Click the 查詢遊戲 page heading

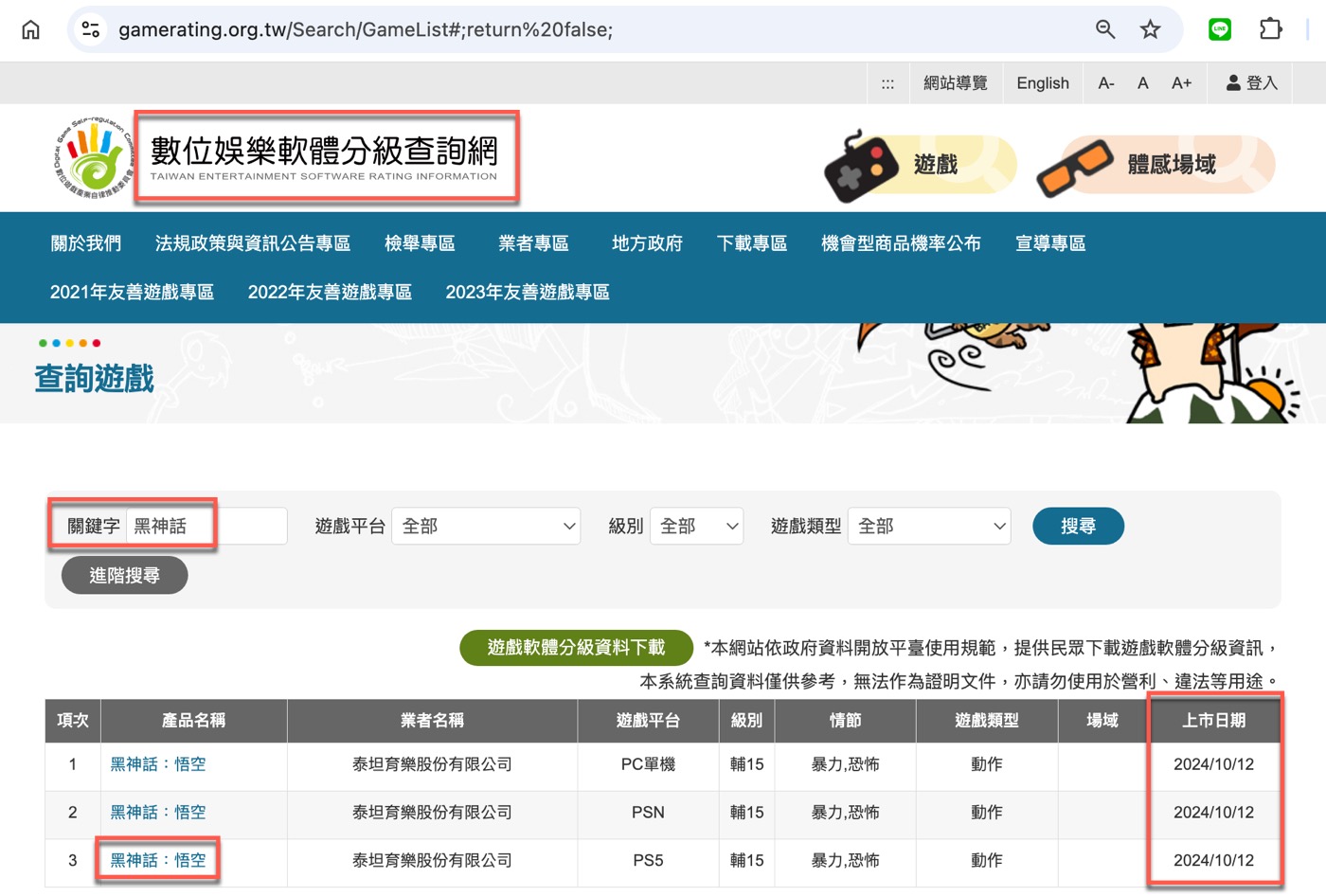point(94,379)
